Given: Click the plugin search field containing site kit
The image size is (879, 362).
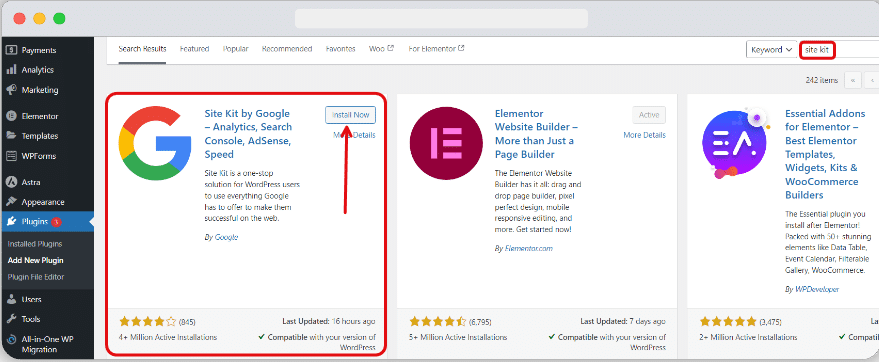Looking at the screenshot, I should tap(839, 49).
